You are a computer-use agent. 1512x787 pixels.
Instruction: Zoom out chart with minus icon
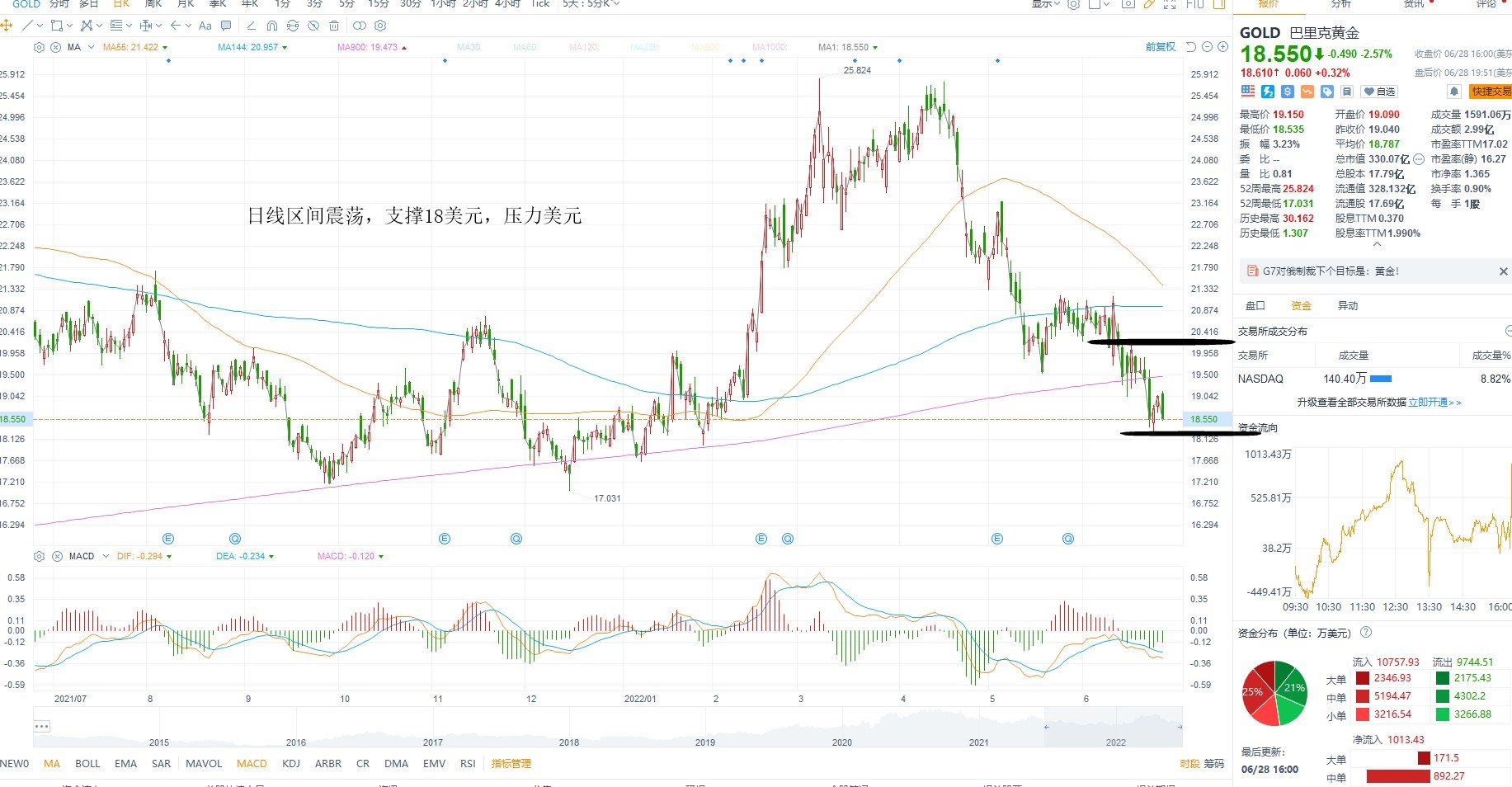coord(1208,47)
